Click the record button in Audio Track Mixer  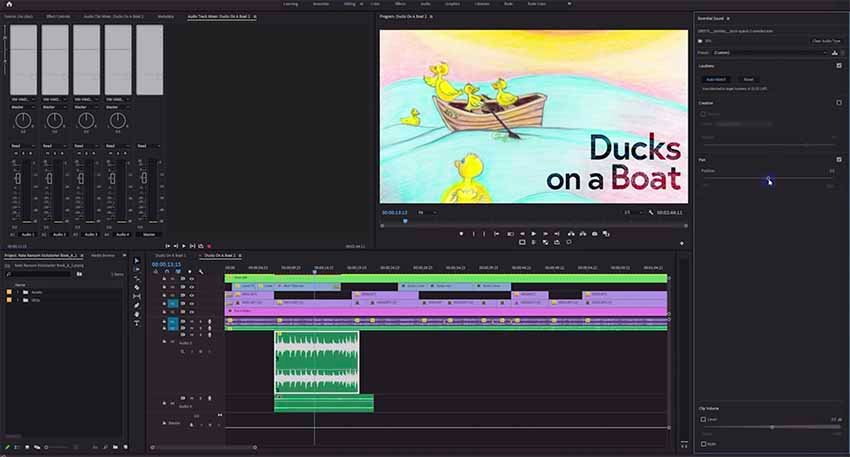click(x=209, y=246)
